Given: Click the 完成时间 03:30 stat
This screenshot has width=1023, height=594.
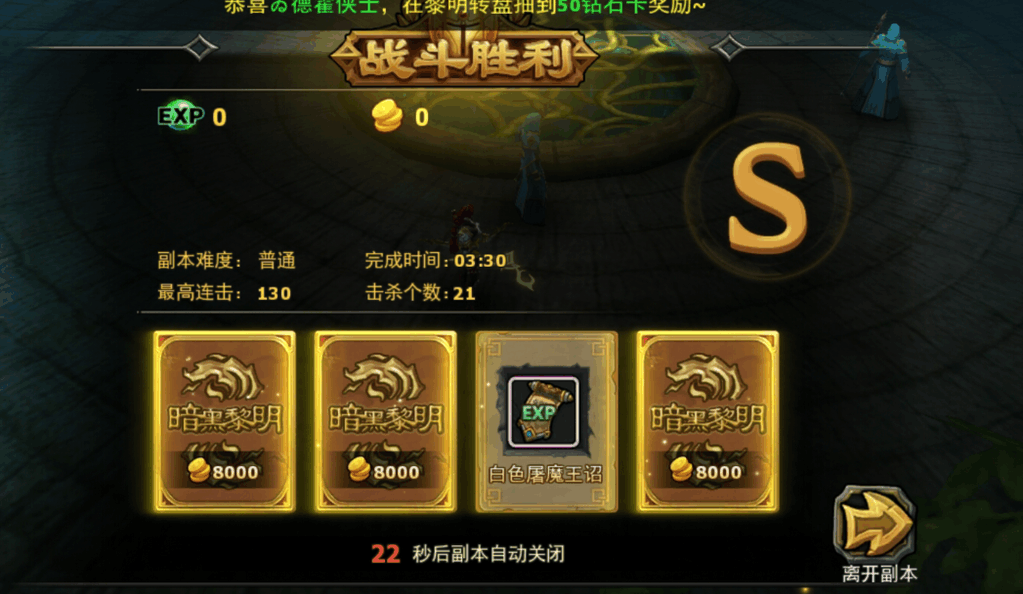Looking at the screenshot, I should pos(436,260).
